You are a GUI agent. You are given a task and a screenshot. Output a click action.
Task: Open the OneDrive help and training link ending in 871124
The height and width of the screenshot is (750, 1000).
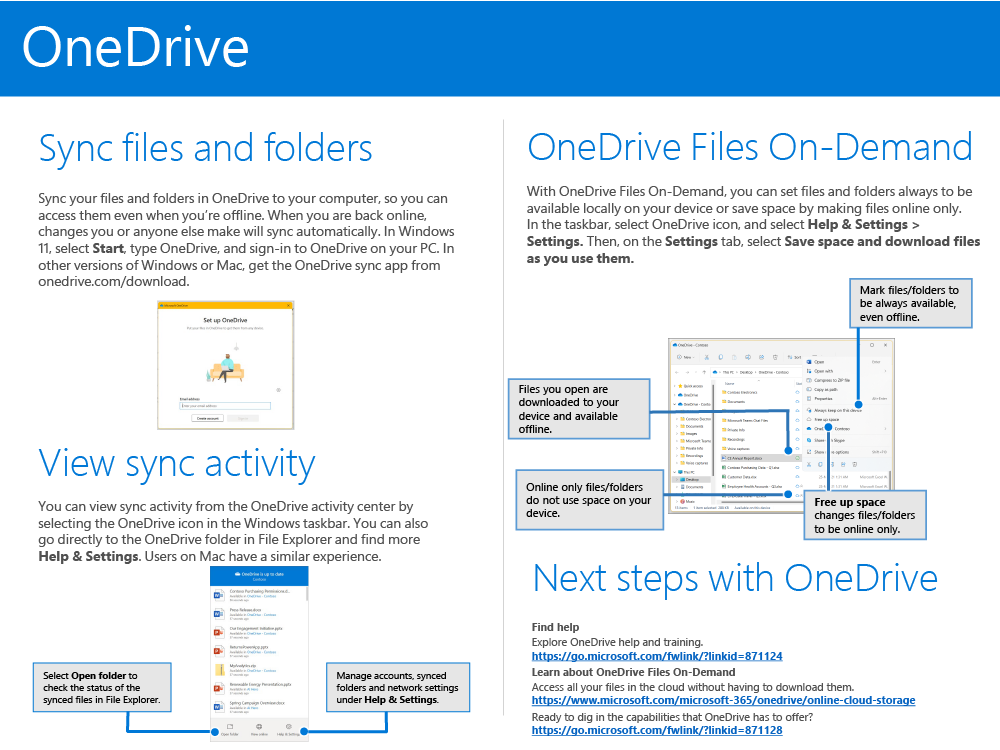pos(657,656)
